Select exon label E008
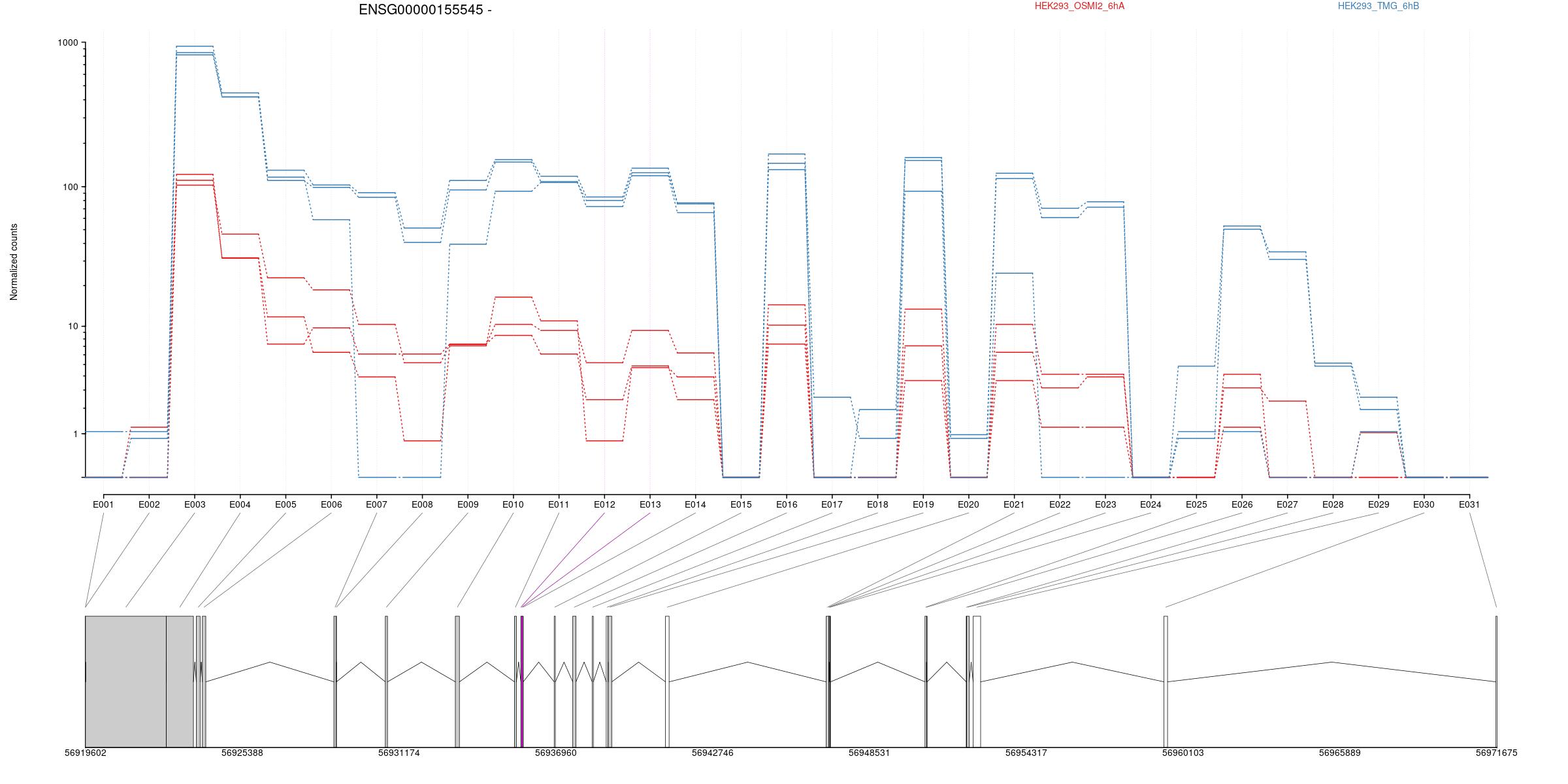This screenshot has height=784, width=1568. pyautogui.click(x=422, y=504)
